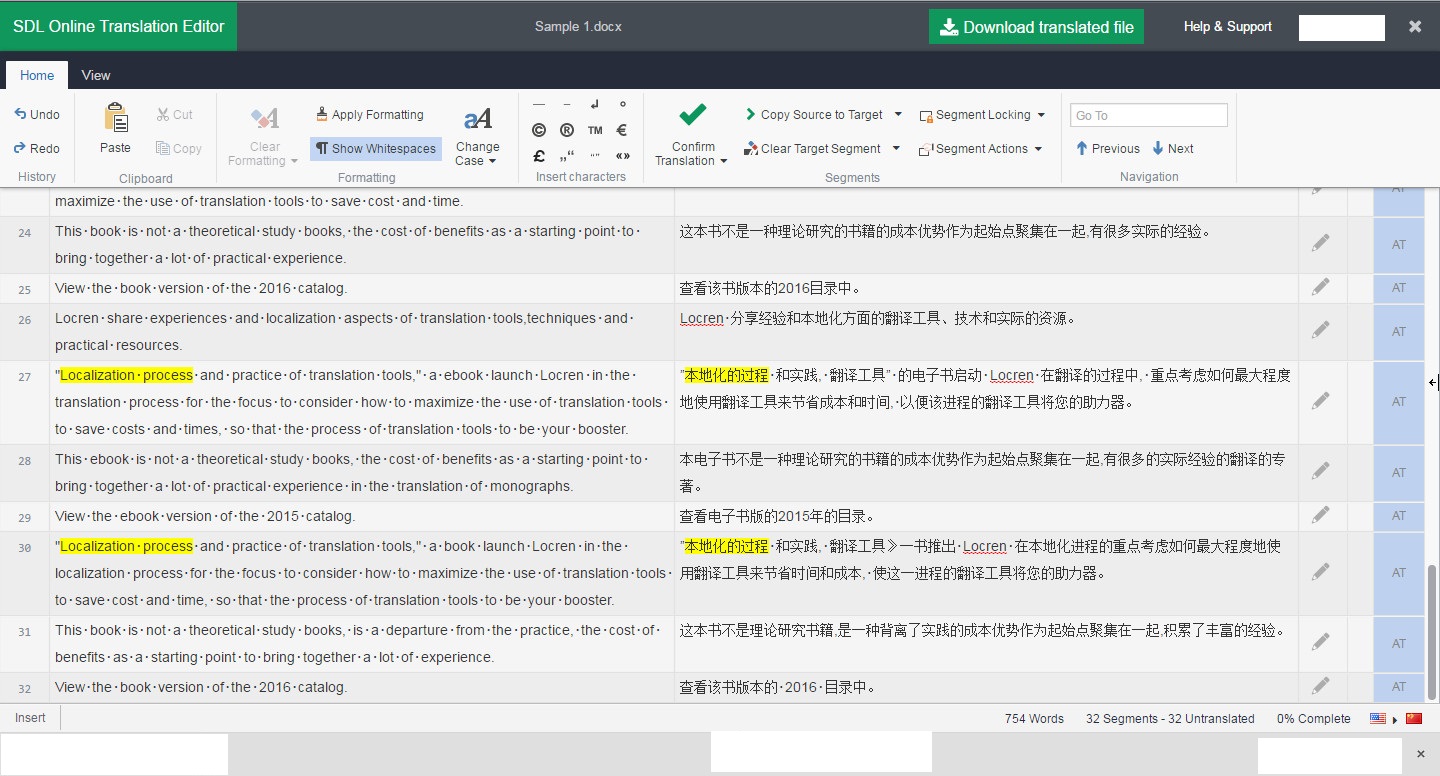Click the edit pencil icon on segment 27

[x=1321, y=400]
